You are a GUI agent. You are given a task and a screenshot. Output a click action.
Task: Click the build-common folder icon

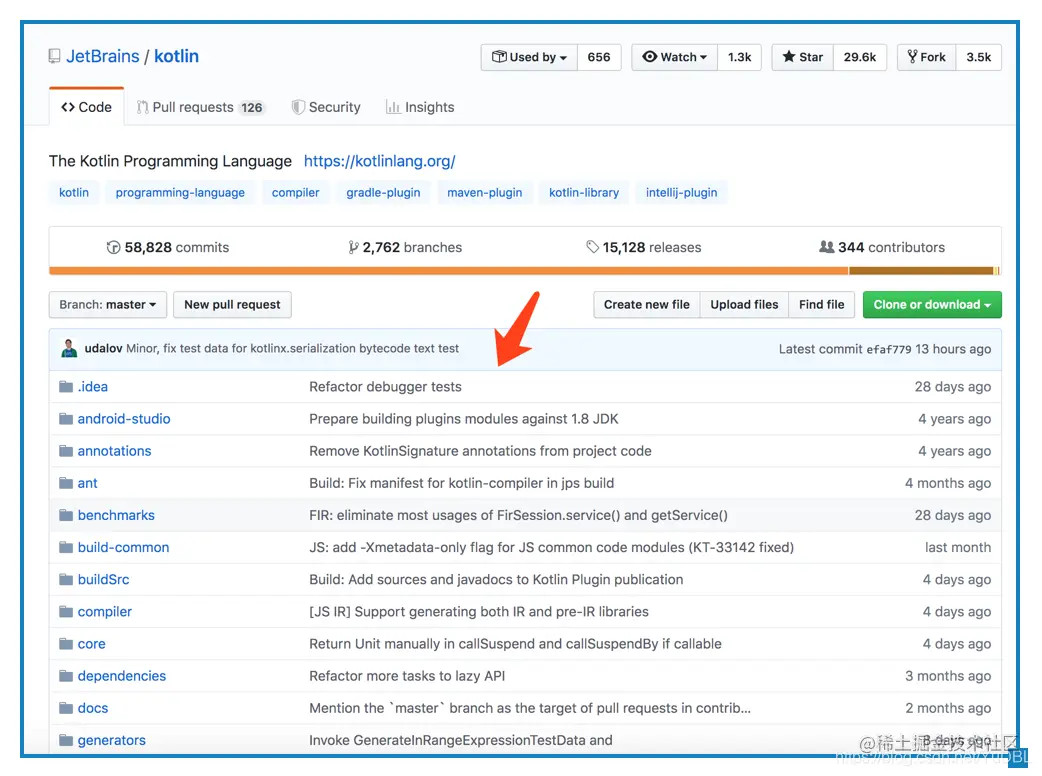66,547
